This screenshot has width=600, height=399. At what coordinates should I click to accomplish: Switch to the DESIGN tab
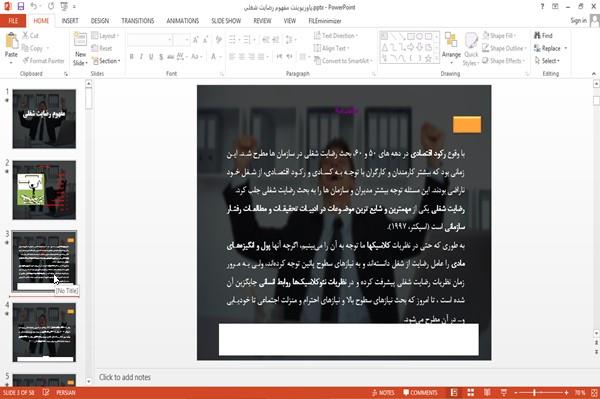coord(100,21)
